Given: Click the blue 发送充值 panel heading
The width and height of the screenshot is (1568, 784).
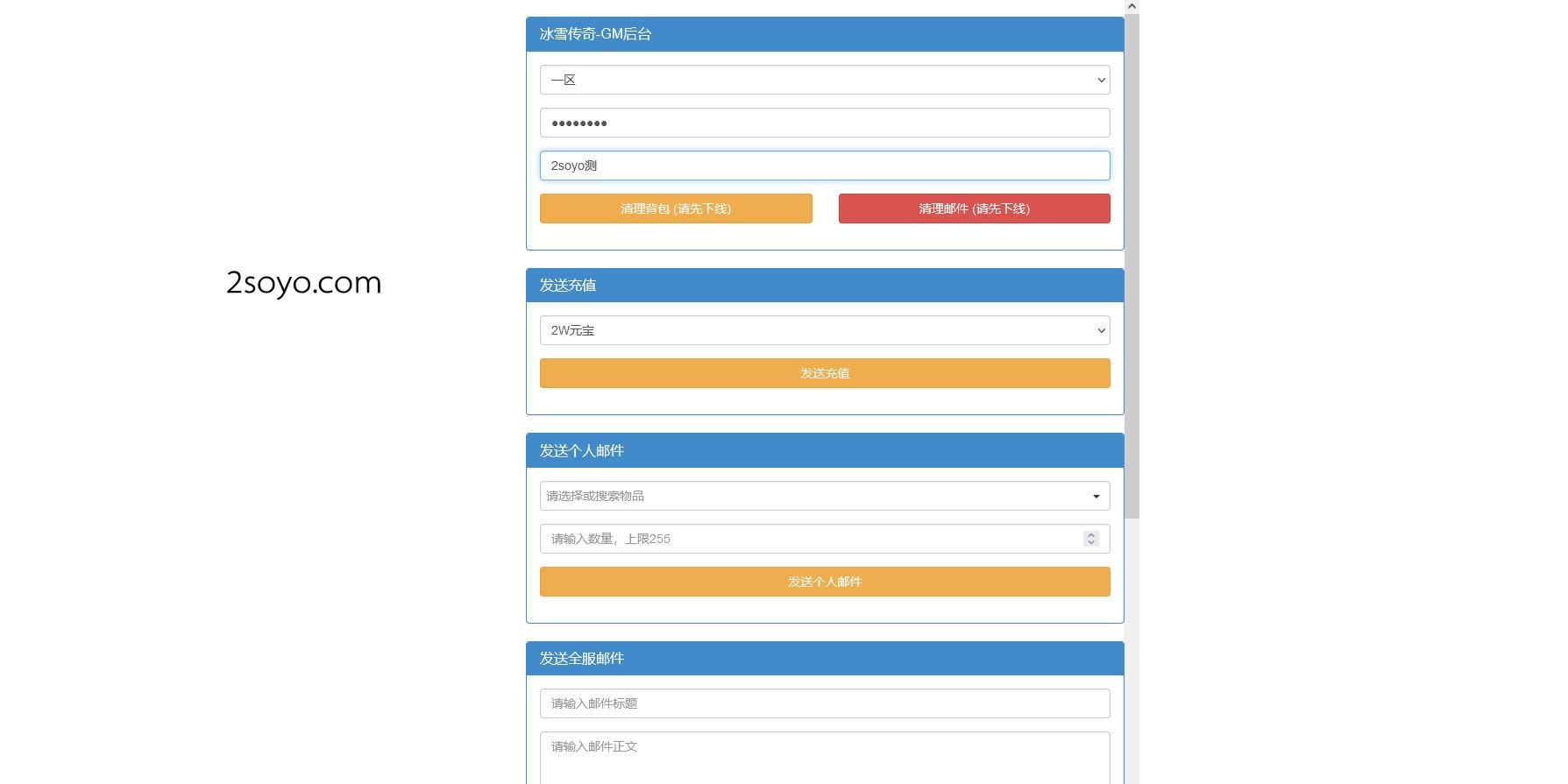Looking at the screenshot, I should [825, 285].
